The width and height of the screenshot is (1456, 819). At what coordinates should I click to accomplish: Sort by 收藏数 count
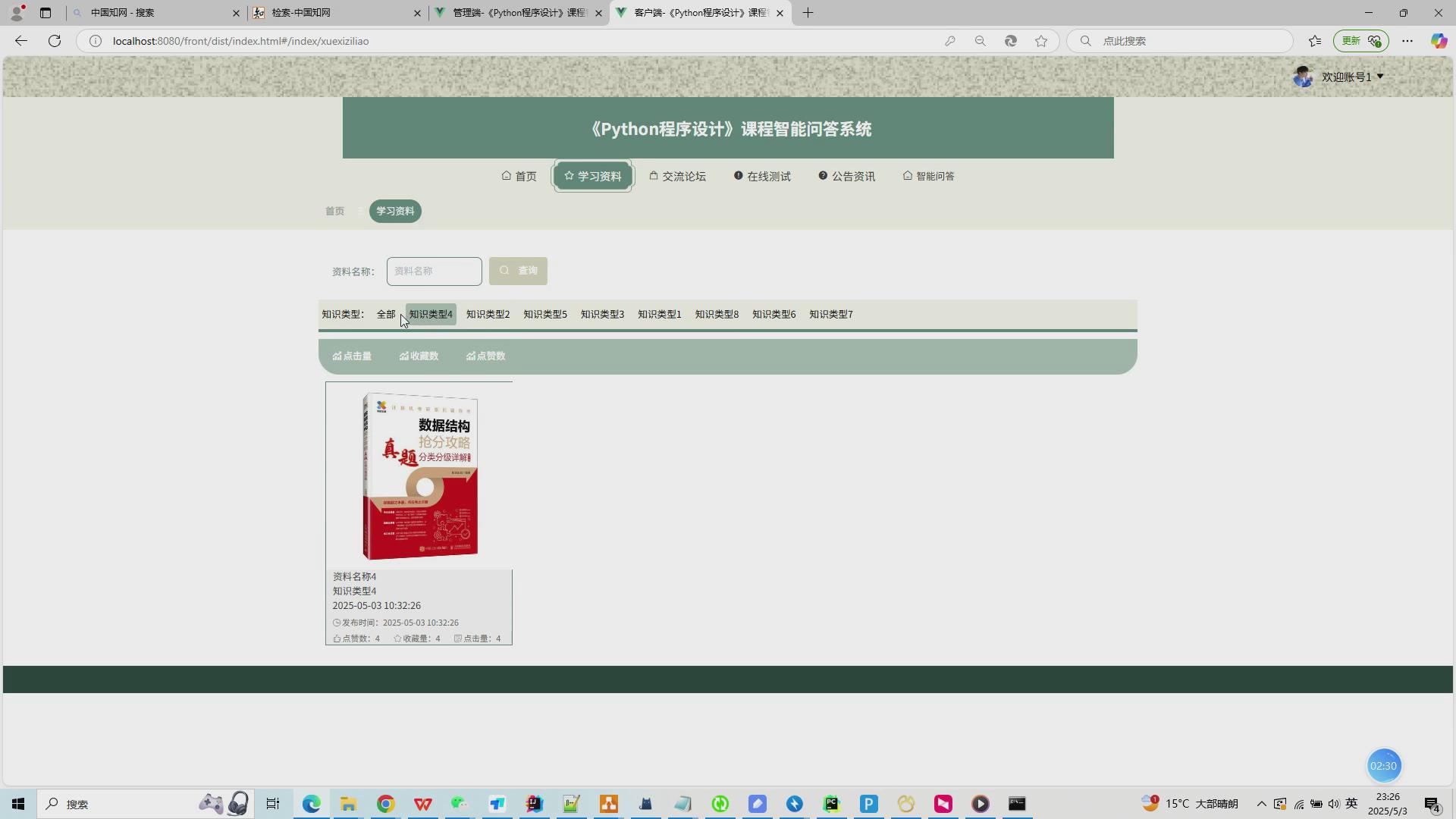click(419, 356)
